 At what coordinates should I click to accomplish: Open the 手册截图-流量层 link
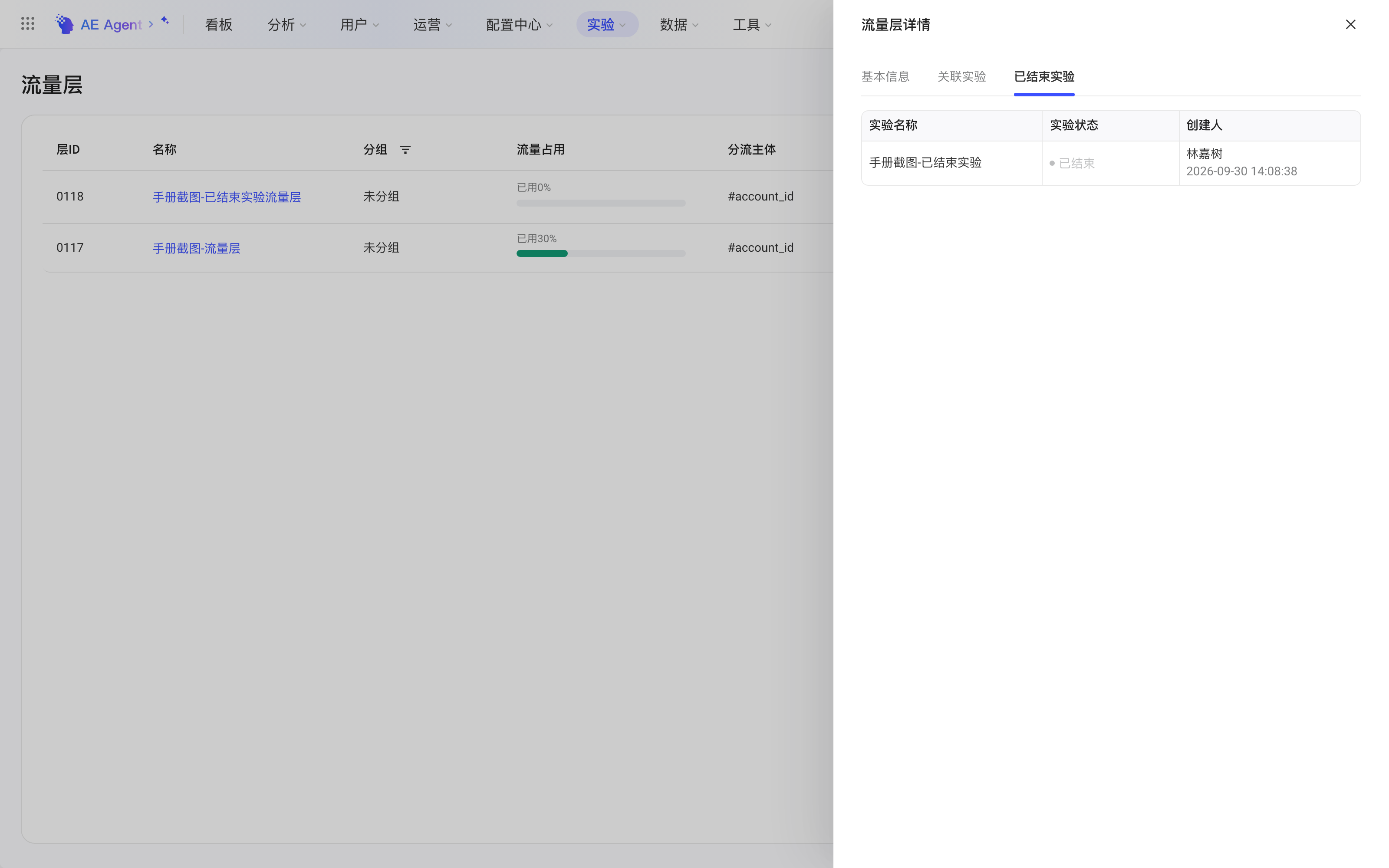click(x=196, y=248)
